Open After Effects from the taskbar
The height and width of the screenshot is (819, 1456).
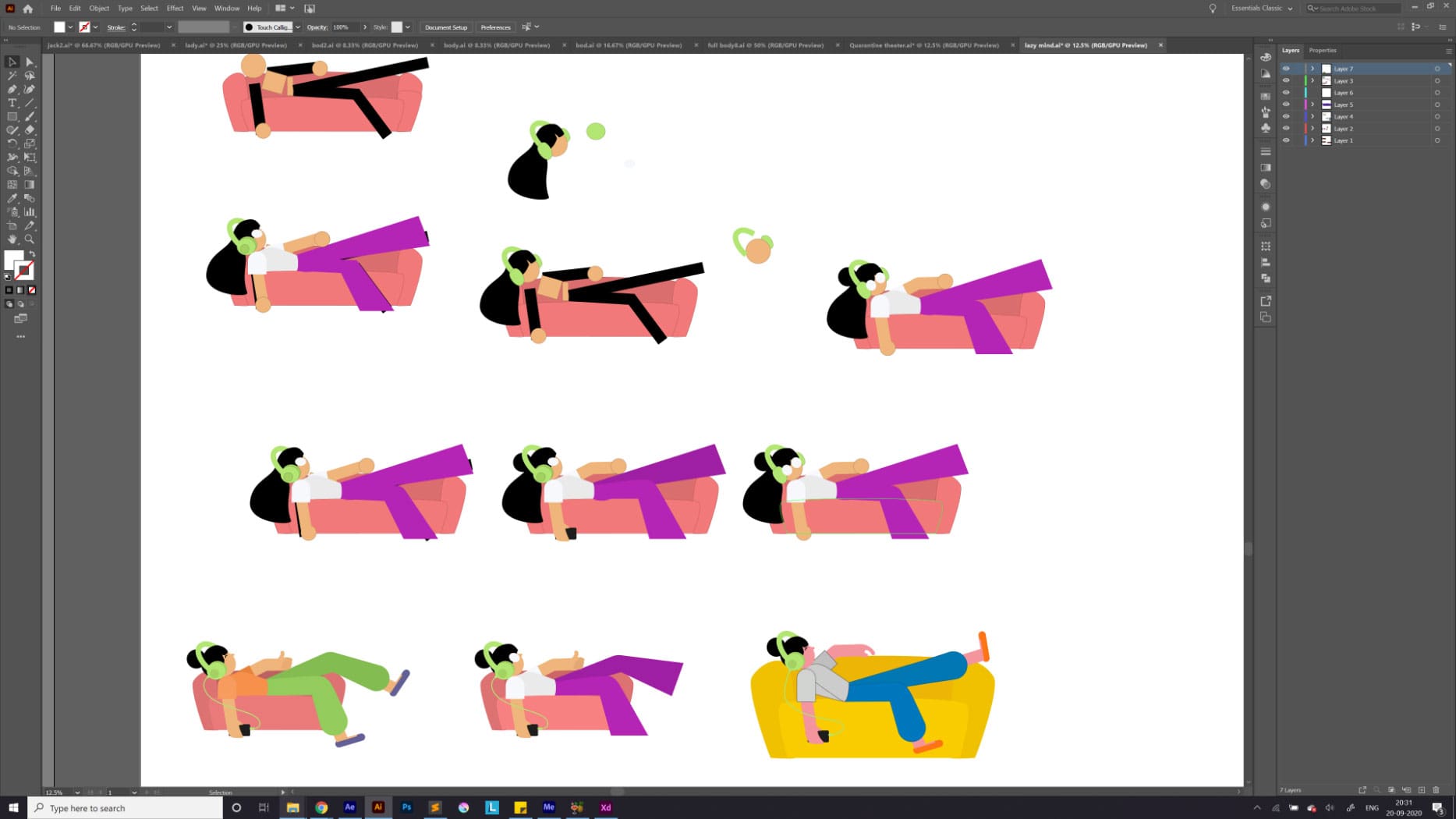click(349, 807)
